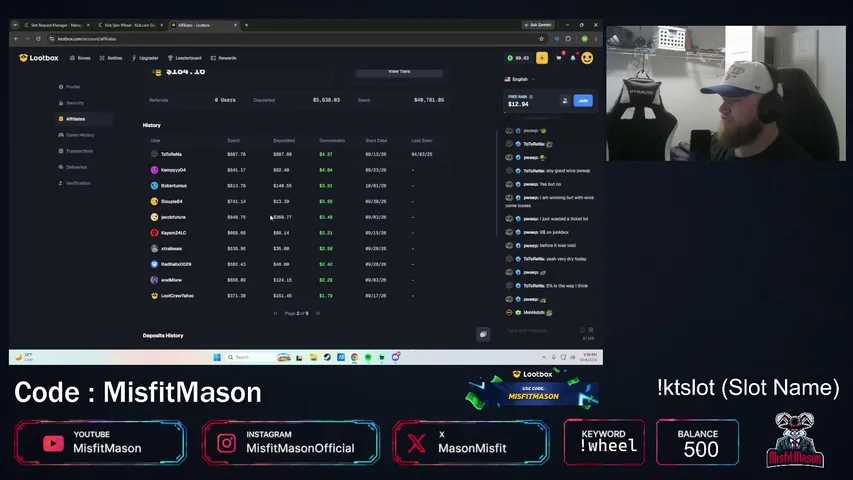
Task: Click the Deposits History heading
Action: click(163, 336)
